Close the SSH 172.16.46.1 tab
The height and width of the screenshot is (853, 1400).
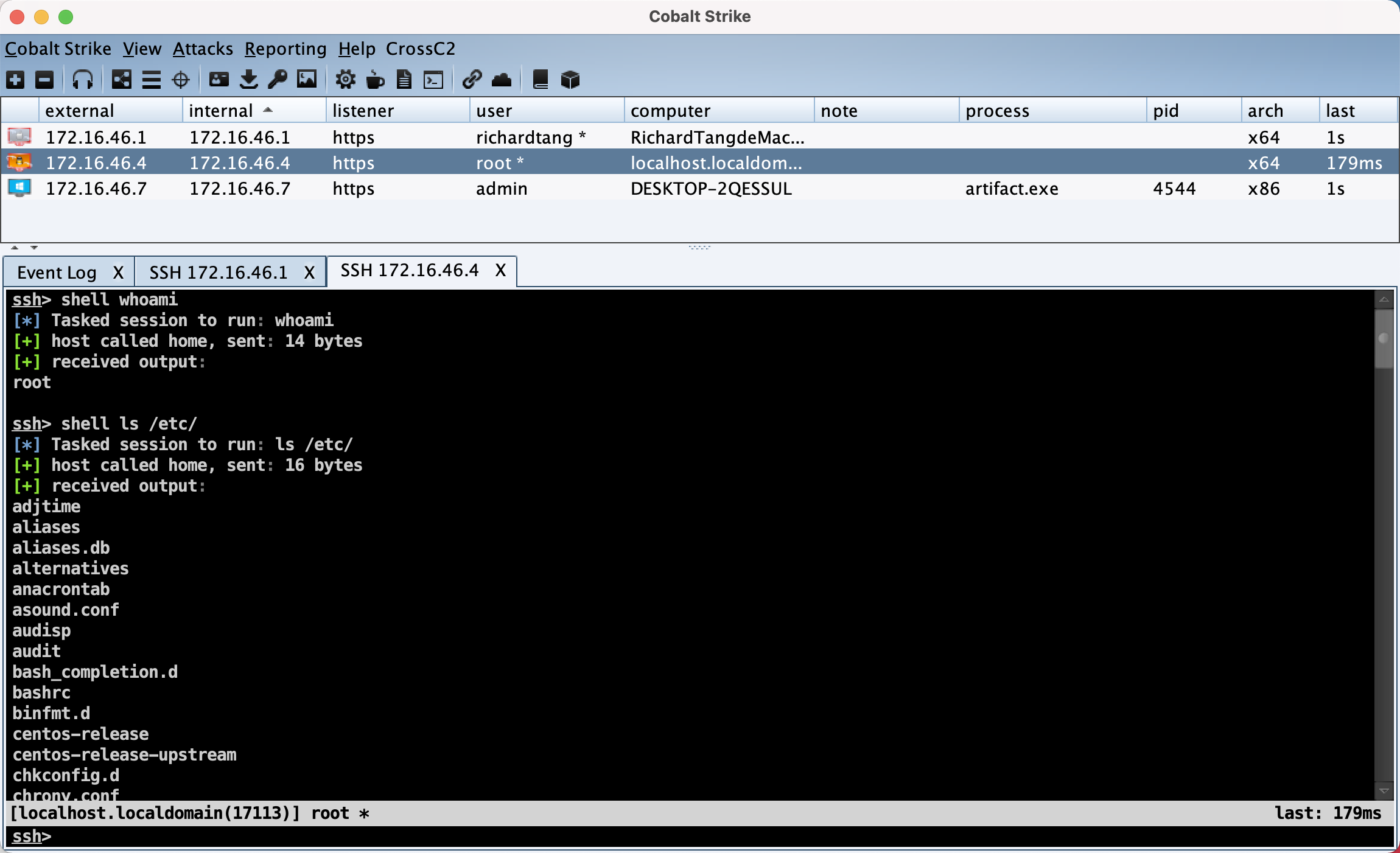click(309, 273)
